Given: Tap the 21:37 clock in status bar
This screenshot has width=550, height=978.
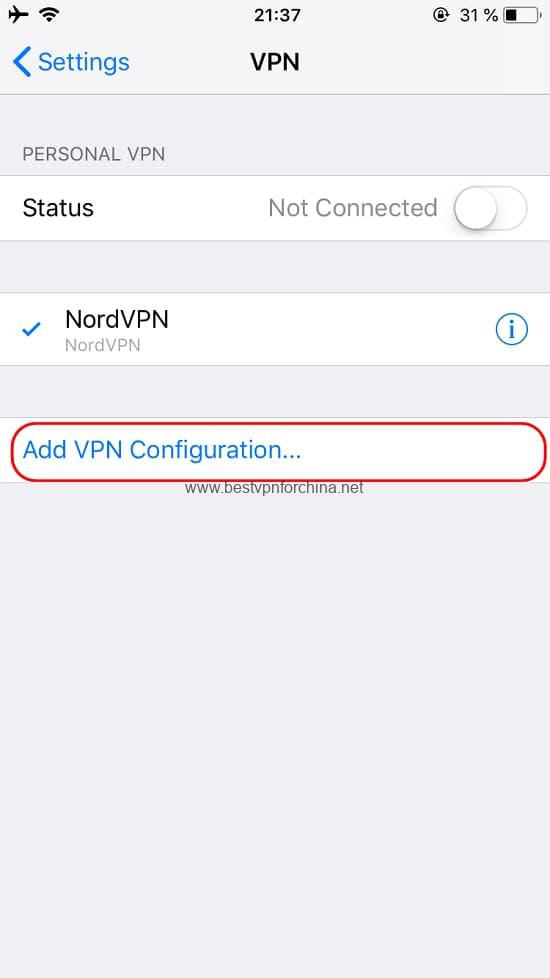Looking at the screenshot, I should coord(275,15).
